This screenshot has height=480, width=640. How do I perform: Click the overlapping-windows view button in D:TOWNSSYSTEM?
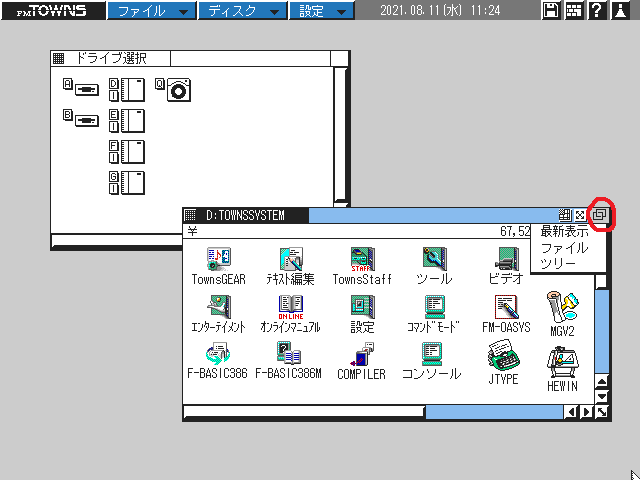600,215
